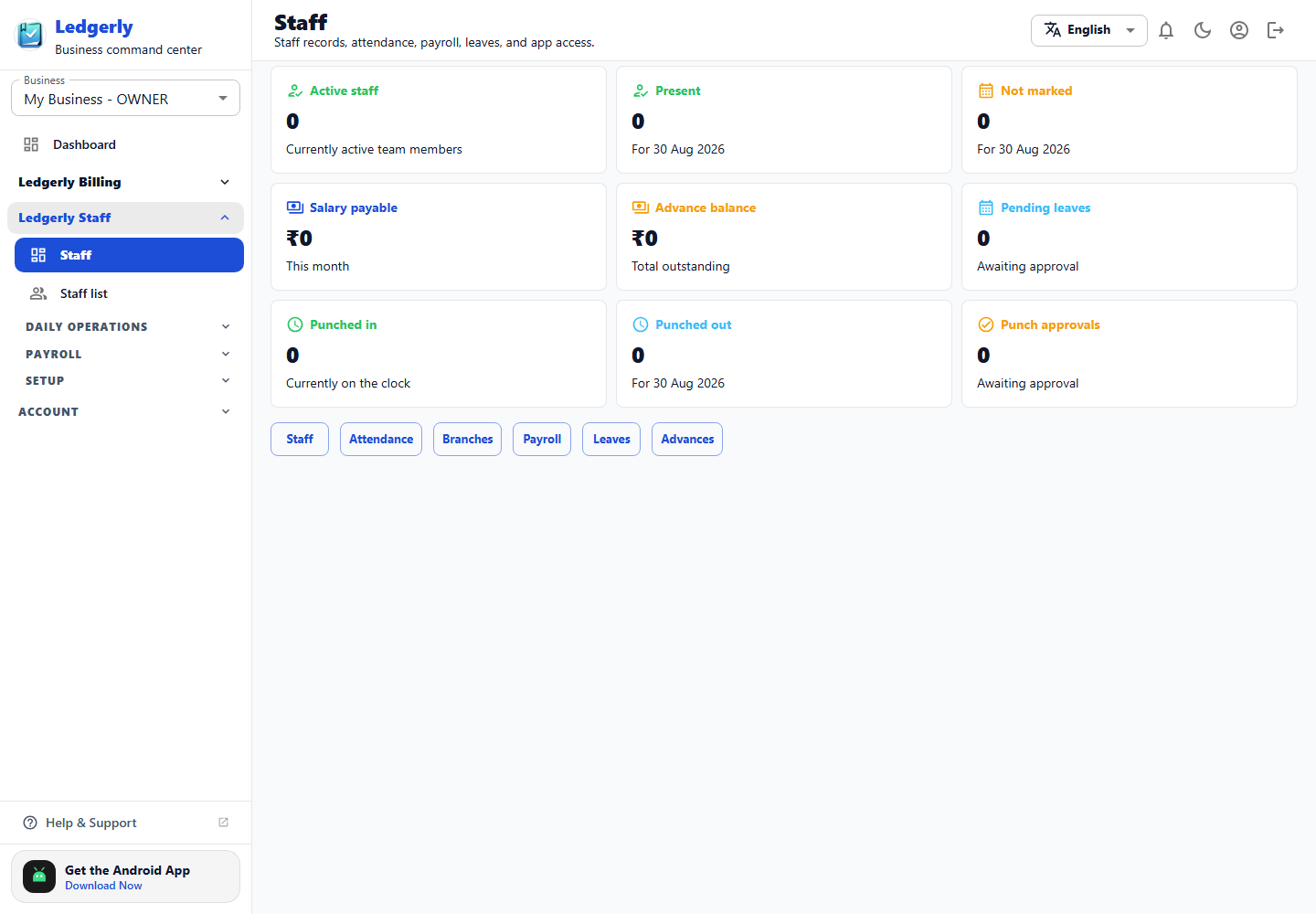The height and width of the screenshot is (914, 1316).
Task: Click the Staff list people icon
Action: point(38,293)
